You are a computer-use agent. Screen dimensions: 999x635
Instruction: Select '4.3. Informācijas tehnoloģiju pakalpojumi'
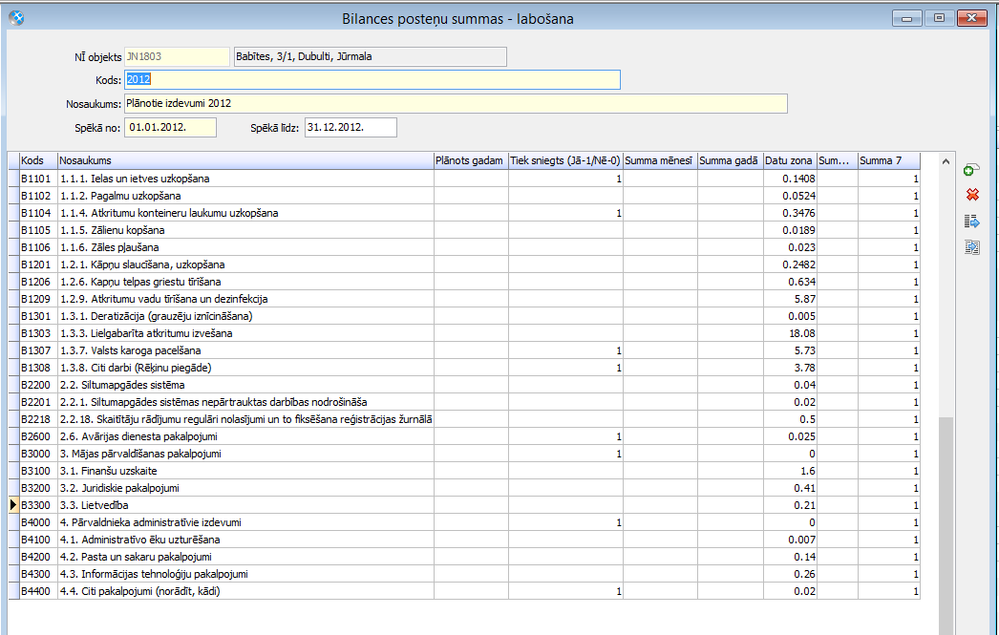click(154, 574)
